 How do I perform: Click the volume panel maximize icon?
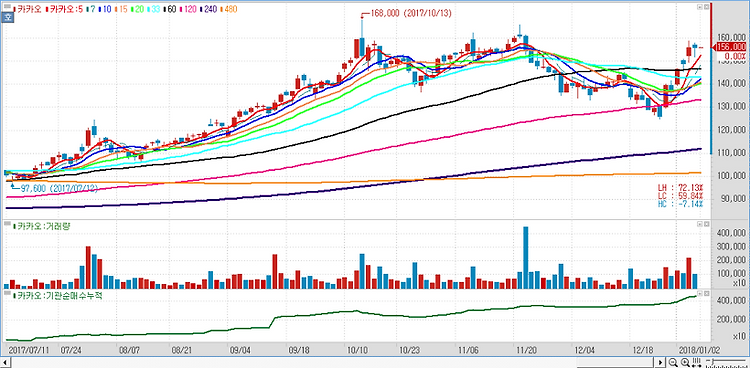click(x=706, y=223)
